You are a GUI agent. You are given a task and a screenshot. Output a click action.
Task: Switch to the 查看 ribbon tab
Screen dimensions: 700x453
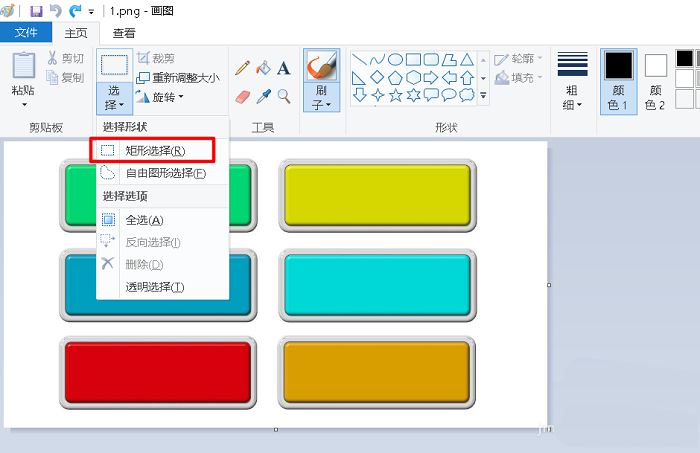[124, 33]
